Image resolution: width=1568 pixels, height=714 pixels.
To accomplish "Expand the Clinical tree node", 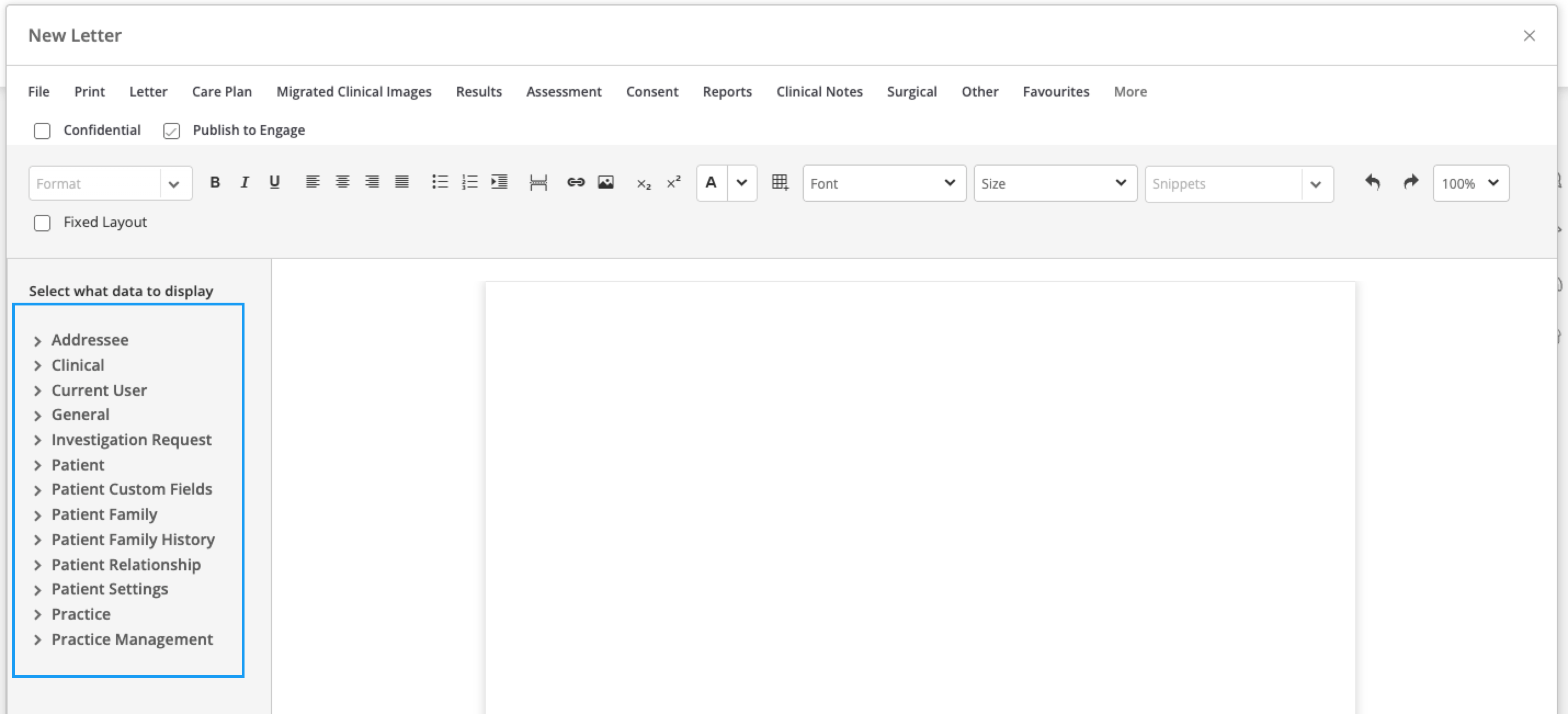I will click(38, 366).
